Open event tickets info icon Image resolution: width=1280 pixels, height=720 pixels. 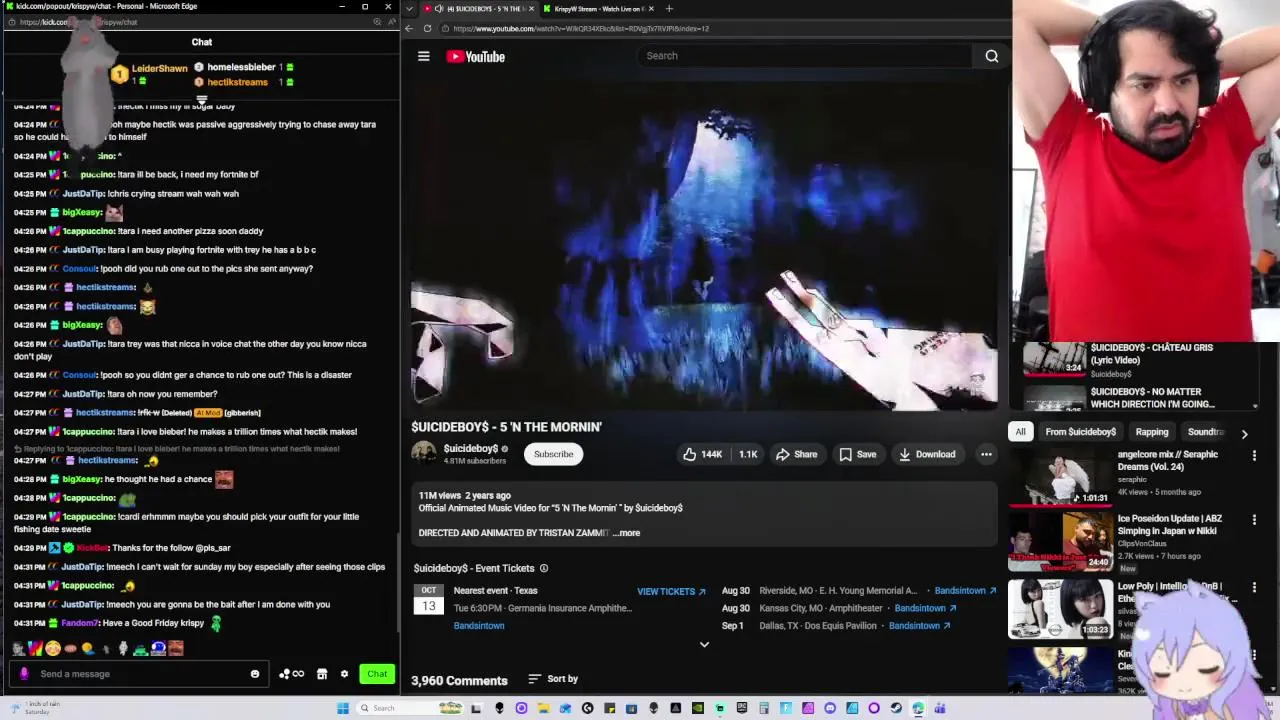(x=544, y=568)
